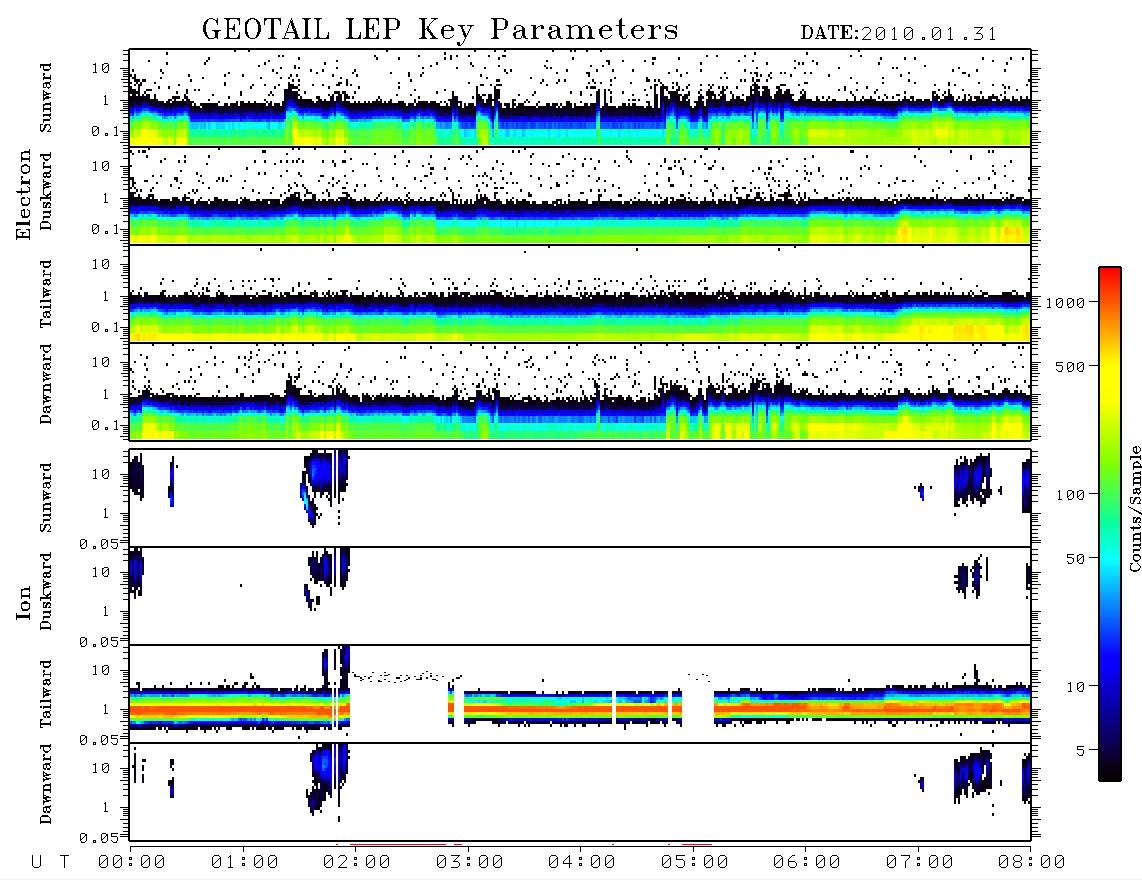Click the 05:00 time tick label
This screenshot has width=1142, height=880.
(695, 863)
